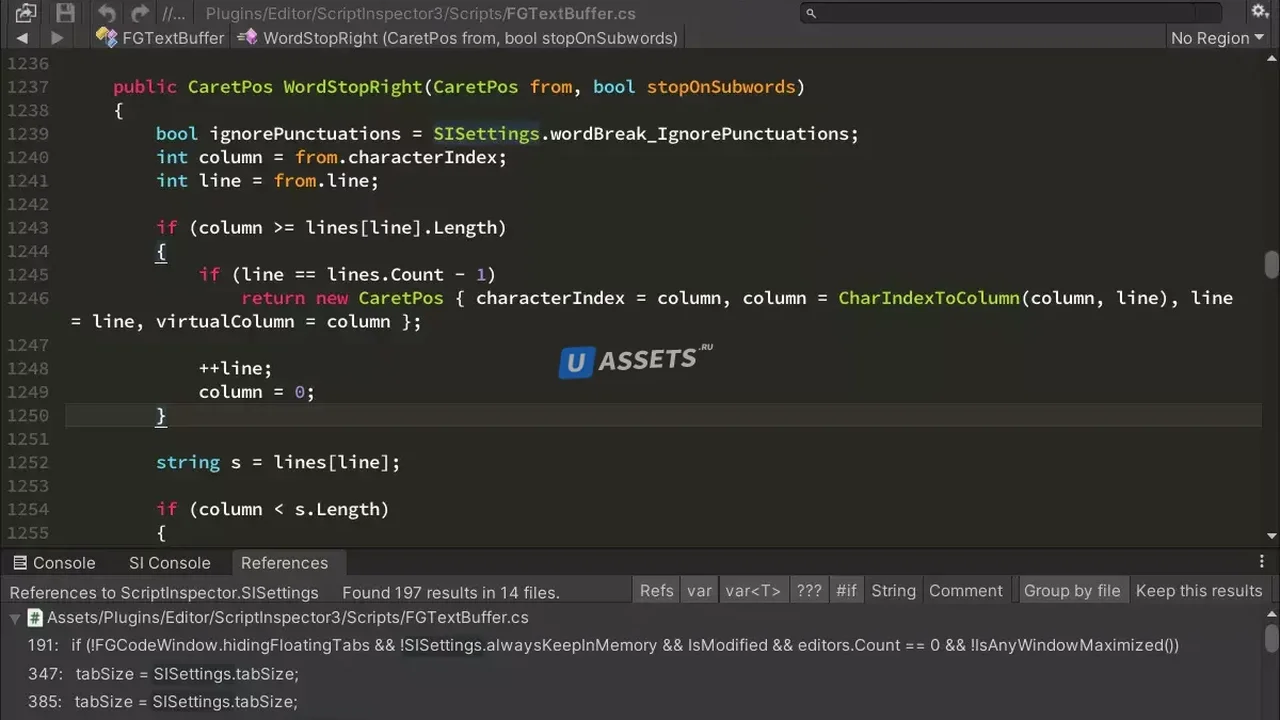Open the settings gear menu
Image resolution: width=1280 pixels, height=720 pixels.
1259,12
